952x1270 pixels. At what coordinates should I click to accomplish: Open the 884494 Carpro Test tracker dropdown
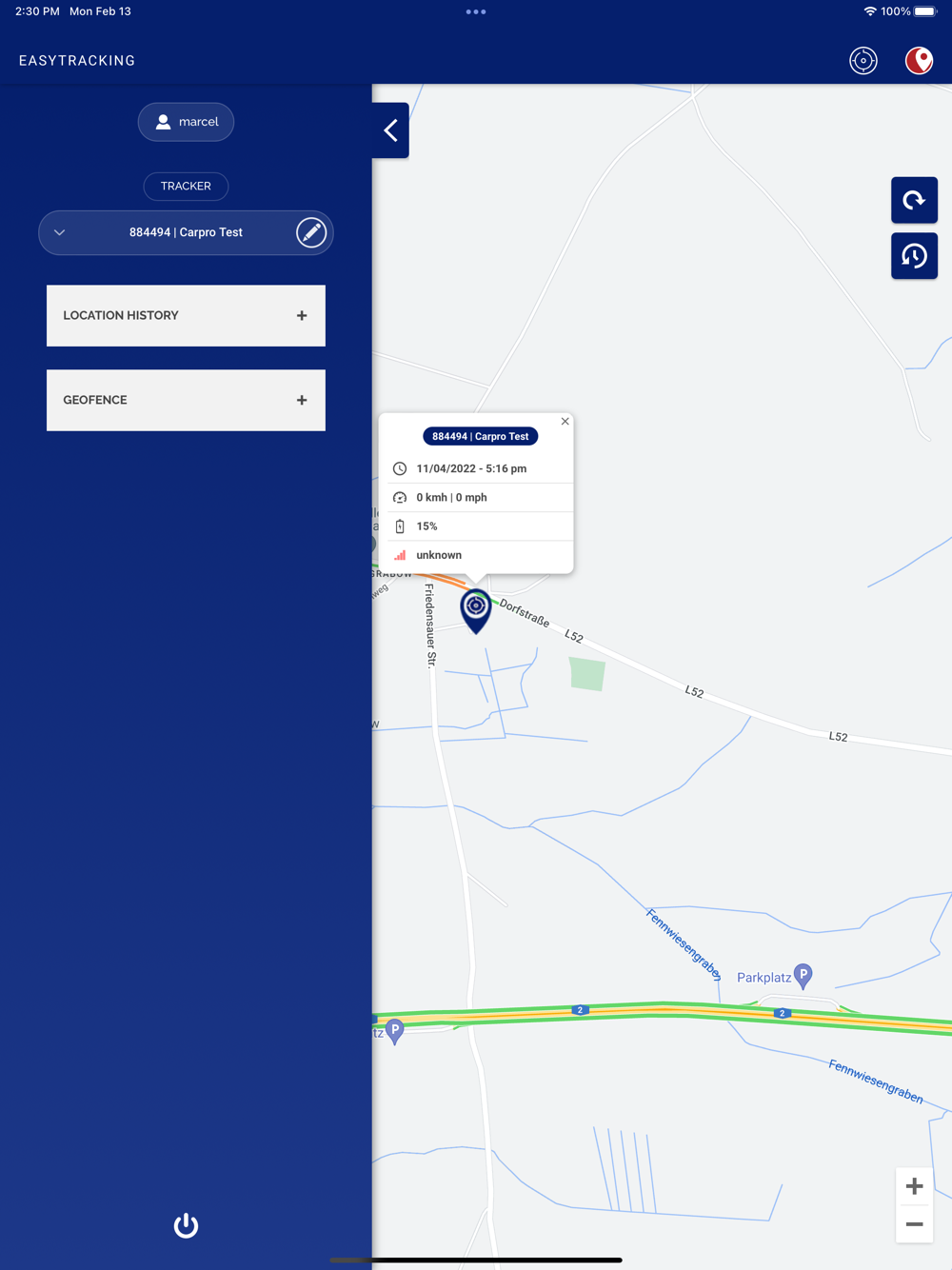pyautogui.click(x=186, y=232)
